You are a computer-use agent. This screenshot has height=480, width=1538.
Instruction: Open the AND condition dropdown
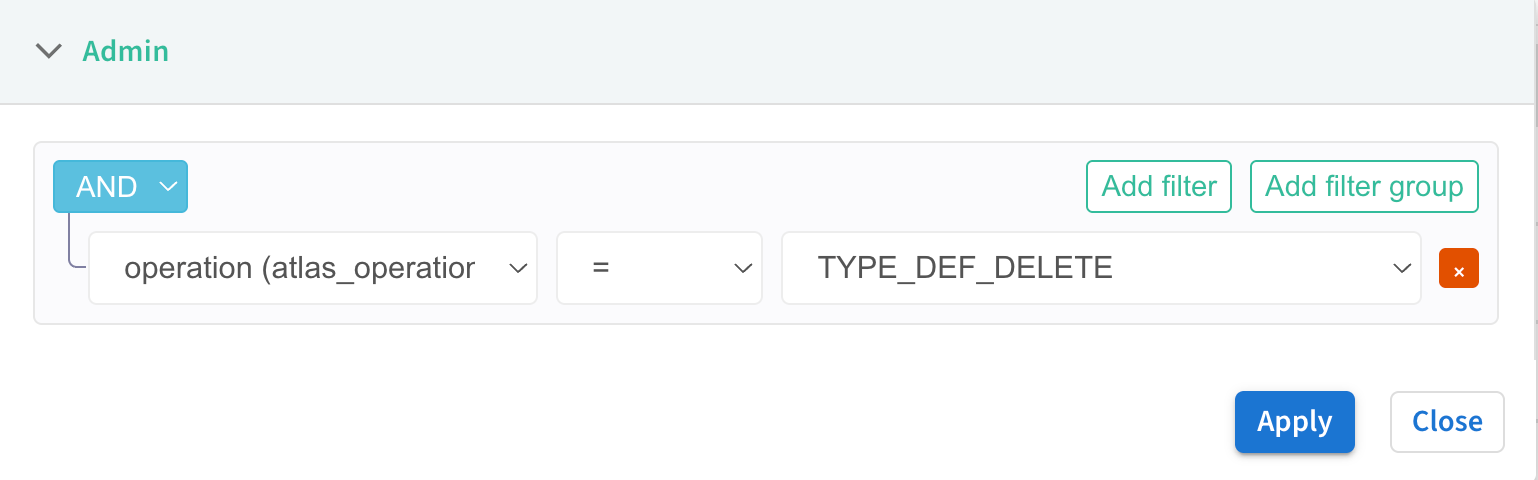120,187
